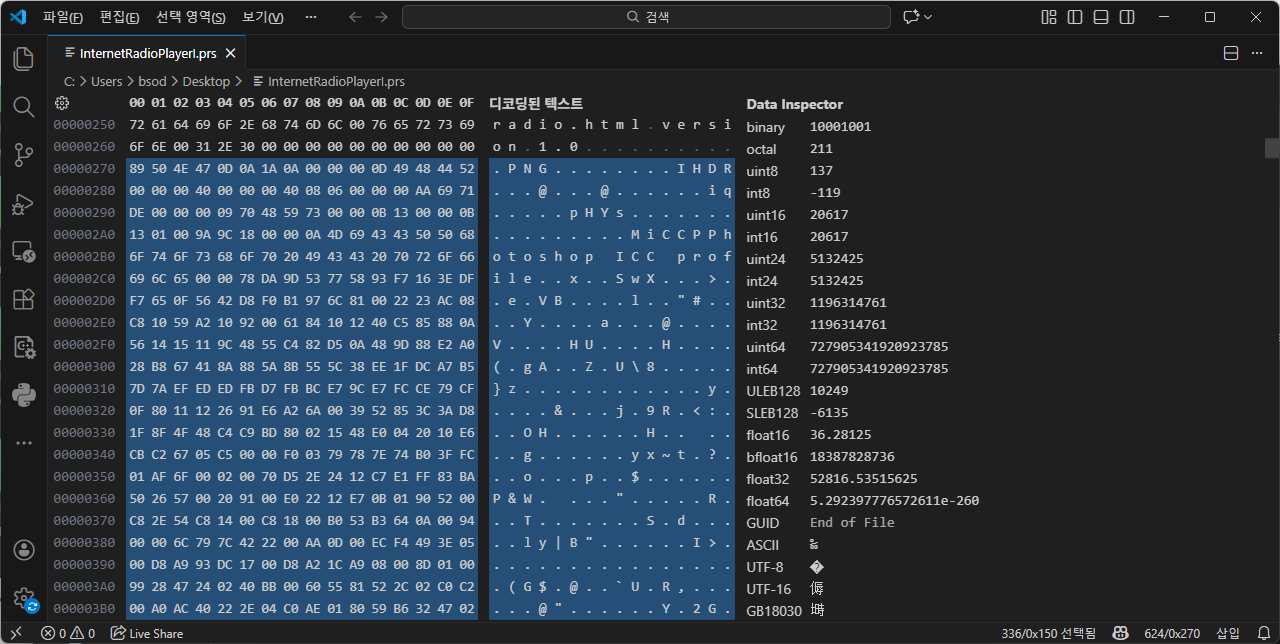
Task: Open the Remote Explorer view
Action: [23, 252]
